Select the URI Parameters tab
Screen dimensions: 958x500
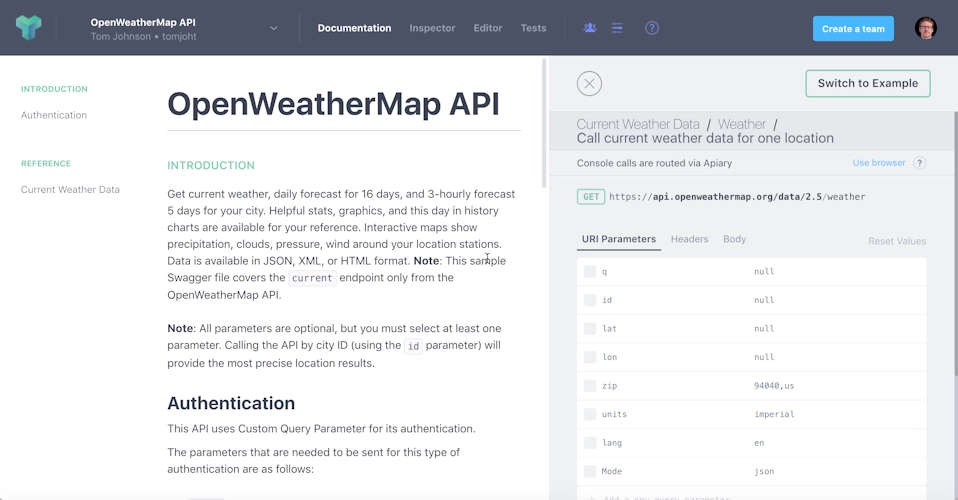(618, 239)
